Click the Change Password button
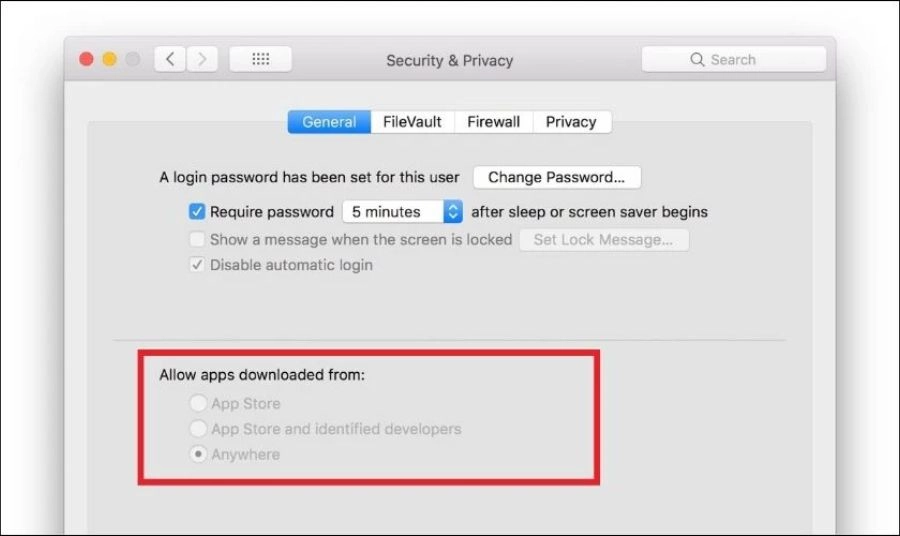Image resolution: width=900 pixels, height=536 pixels. pos(557,177)
